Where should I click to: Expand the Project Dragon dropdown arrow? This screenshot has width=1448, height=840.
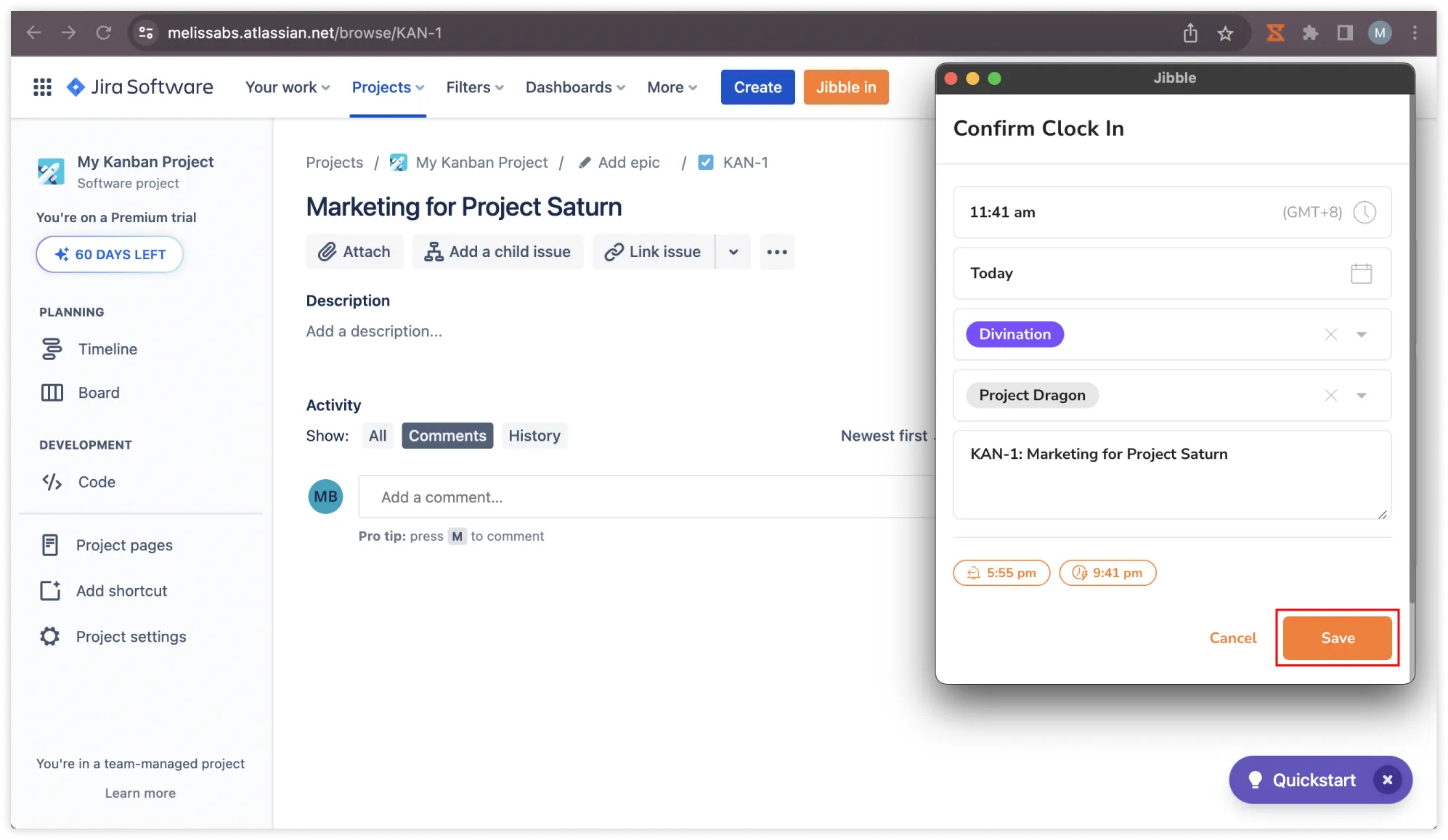coord(1362,396)
